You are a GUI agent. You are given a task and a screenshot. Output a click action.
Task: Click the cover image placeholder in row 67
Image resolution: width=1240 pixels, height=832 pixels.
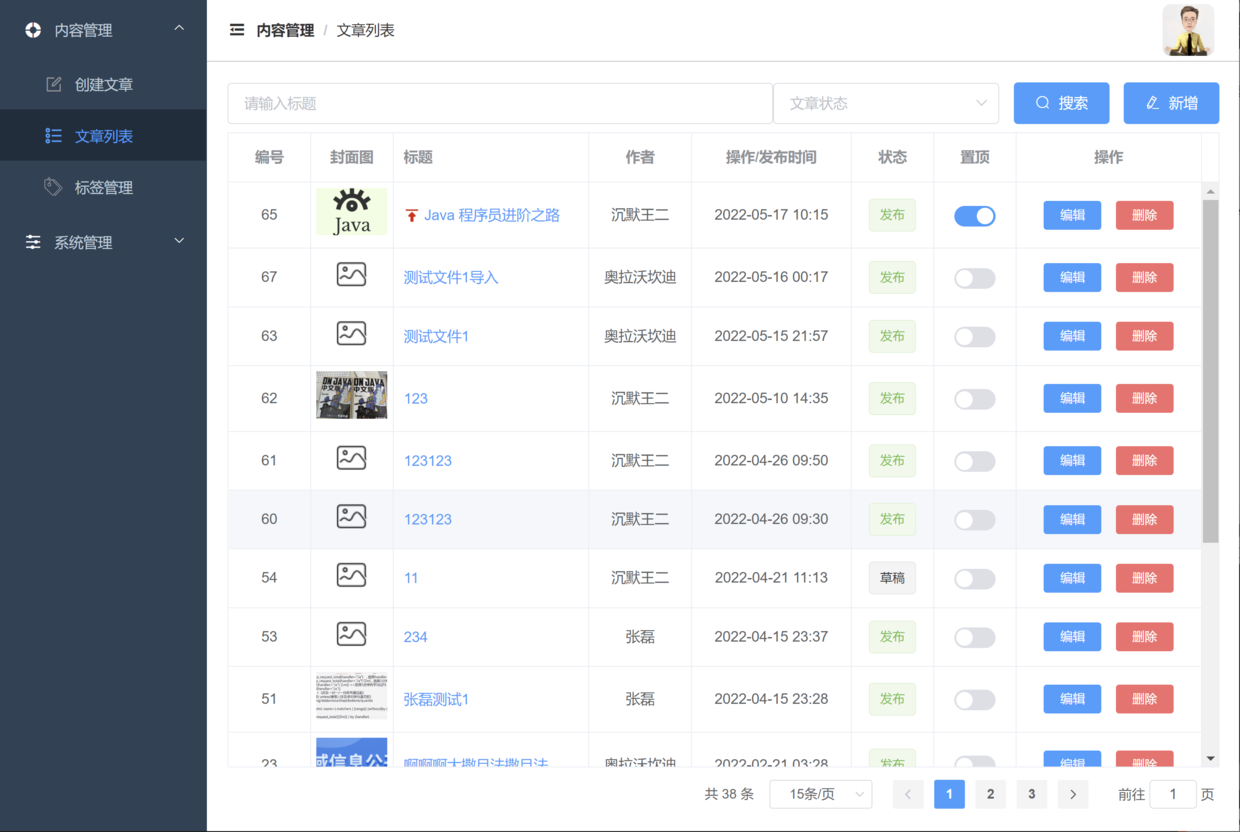(x=351, y=275)
